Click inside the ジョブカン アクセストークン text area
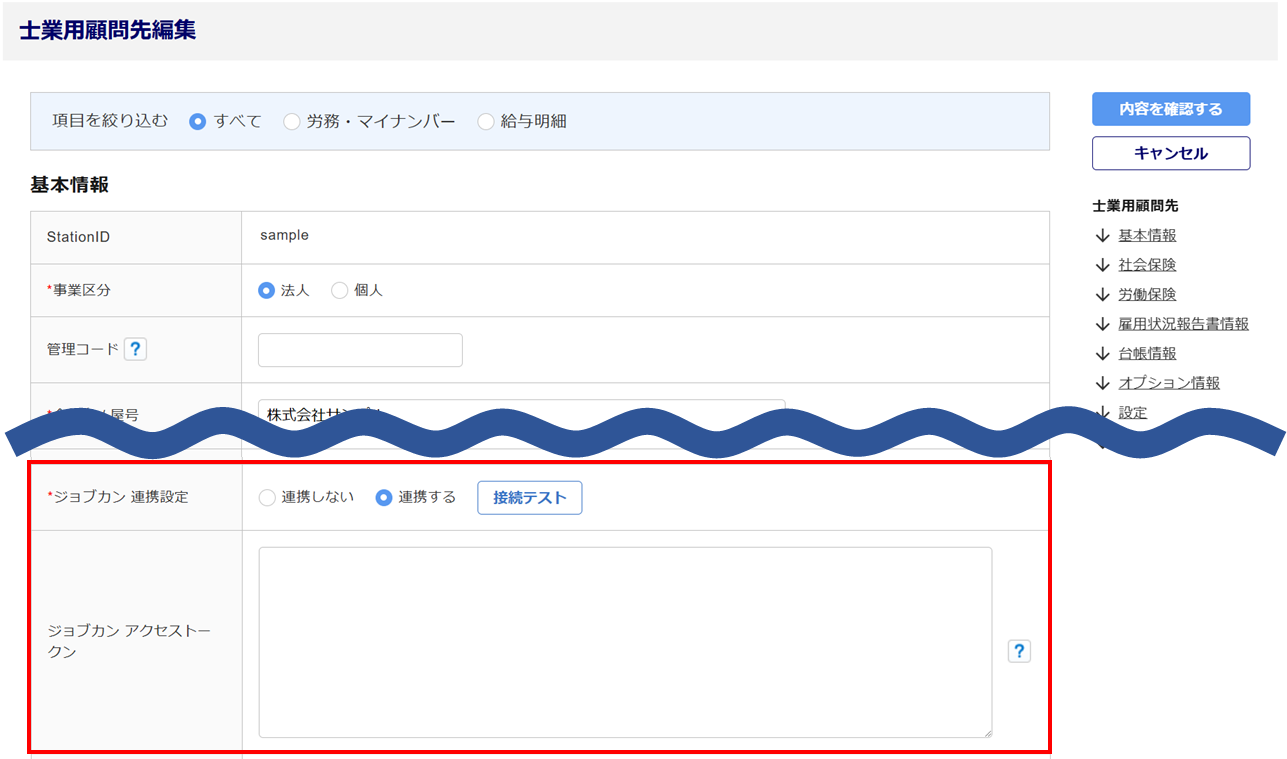1287x759 pixels. pos(625,641)
